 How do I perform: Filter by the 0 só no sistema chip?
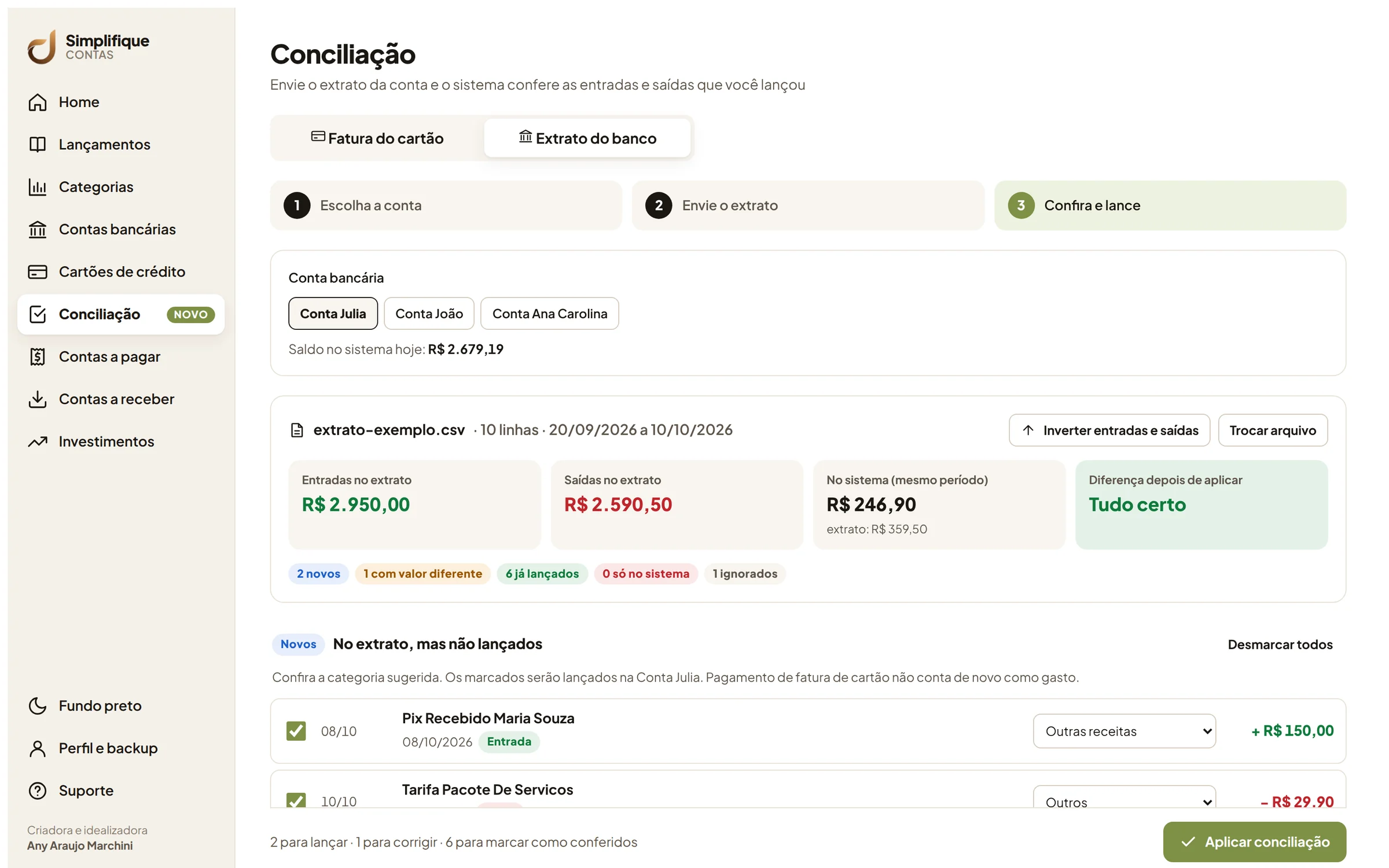[646, 573]
